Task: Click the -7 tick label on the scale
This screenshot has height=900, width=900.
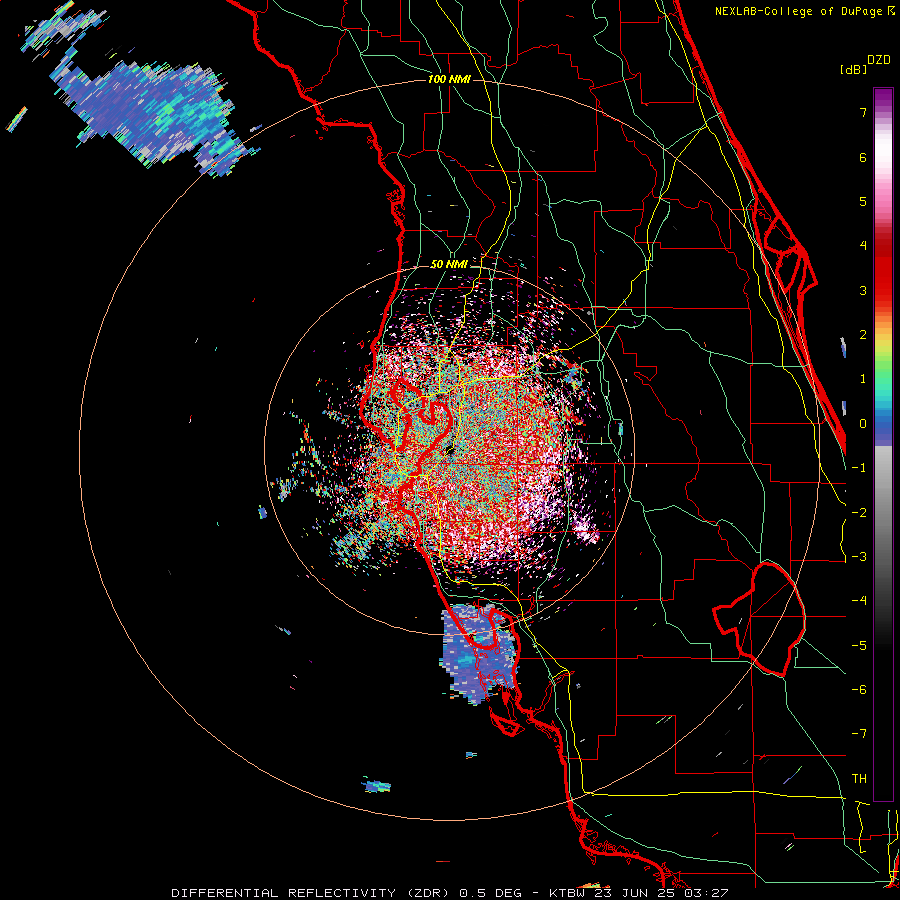Action: pos(859,734)
